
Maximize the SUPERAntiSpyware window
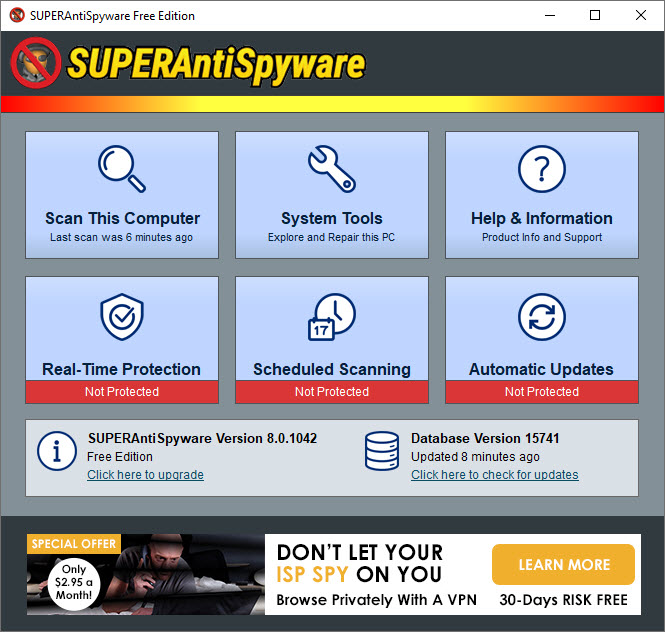click(x=595, y=15)
